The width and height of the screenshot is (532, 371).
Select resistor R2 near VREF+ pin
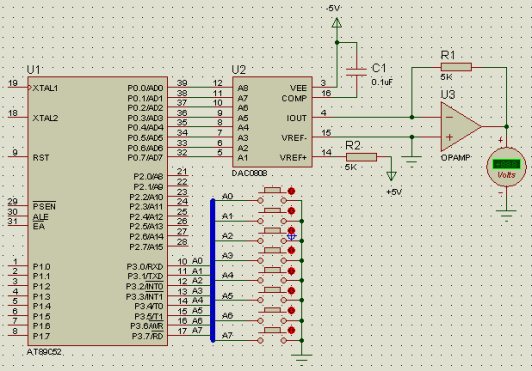point(361,157)
